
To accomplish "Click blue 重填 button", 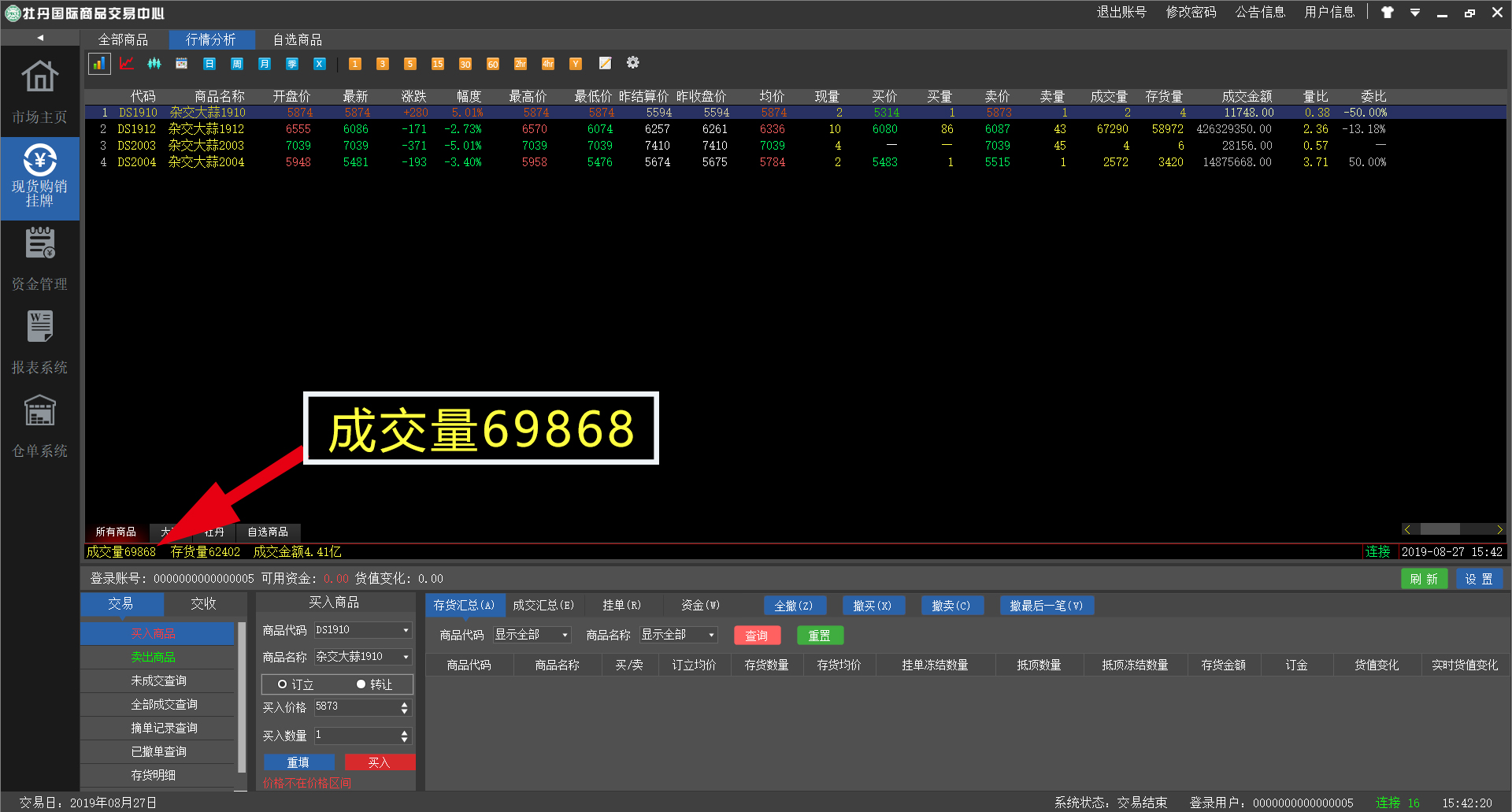I will pyautogui.click(x=298, y=762).
